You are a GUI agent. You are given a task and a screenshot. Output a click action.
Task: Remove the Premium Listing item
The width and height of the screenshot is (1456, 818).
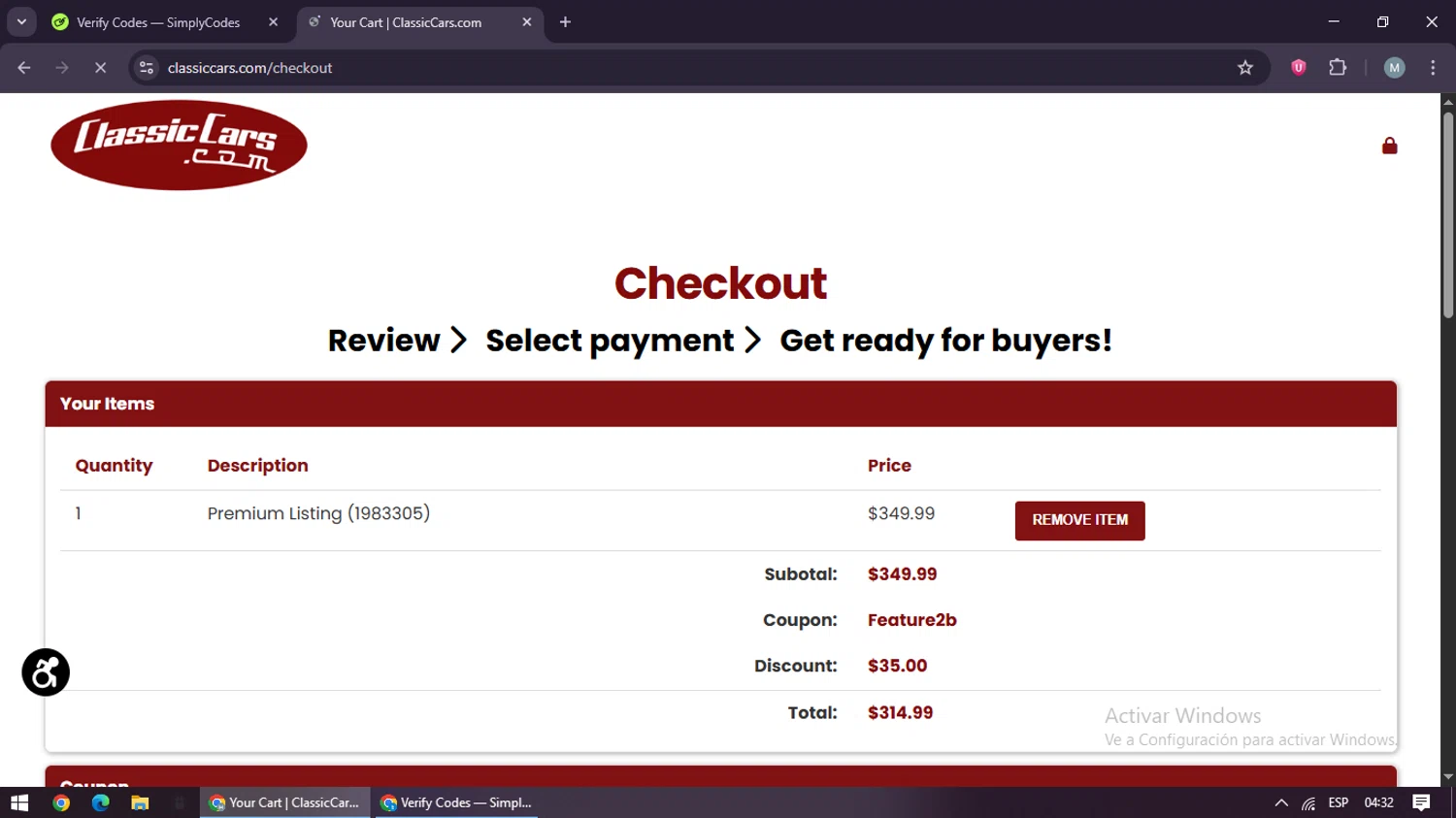[1079, 520]
